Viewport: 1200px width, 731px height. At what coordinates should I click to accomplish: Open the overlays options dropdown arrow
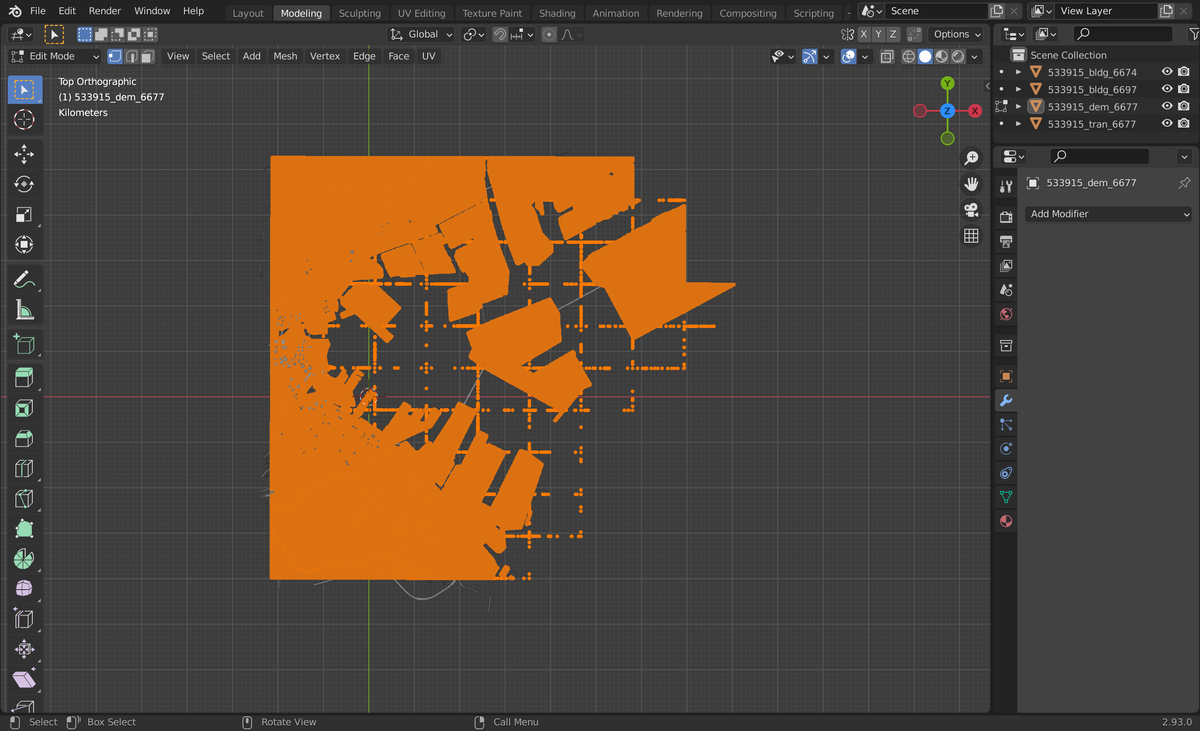(x=866, y=57)
